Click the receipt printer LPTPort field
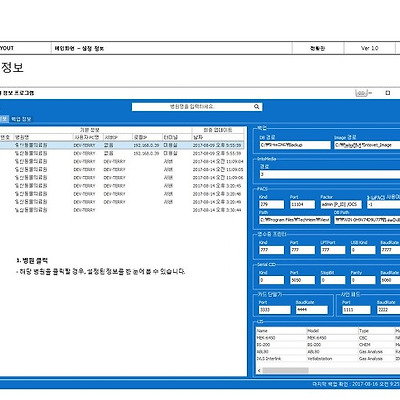 (x=333, y=250)
